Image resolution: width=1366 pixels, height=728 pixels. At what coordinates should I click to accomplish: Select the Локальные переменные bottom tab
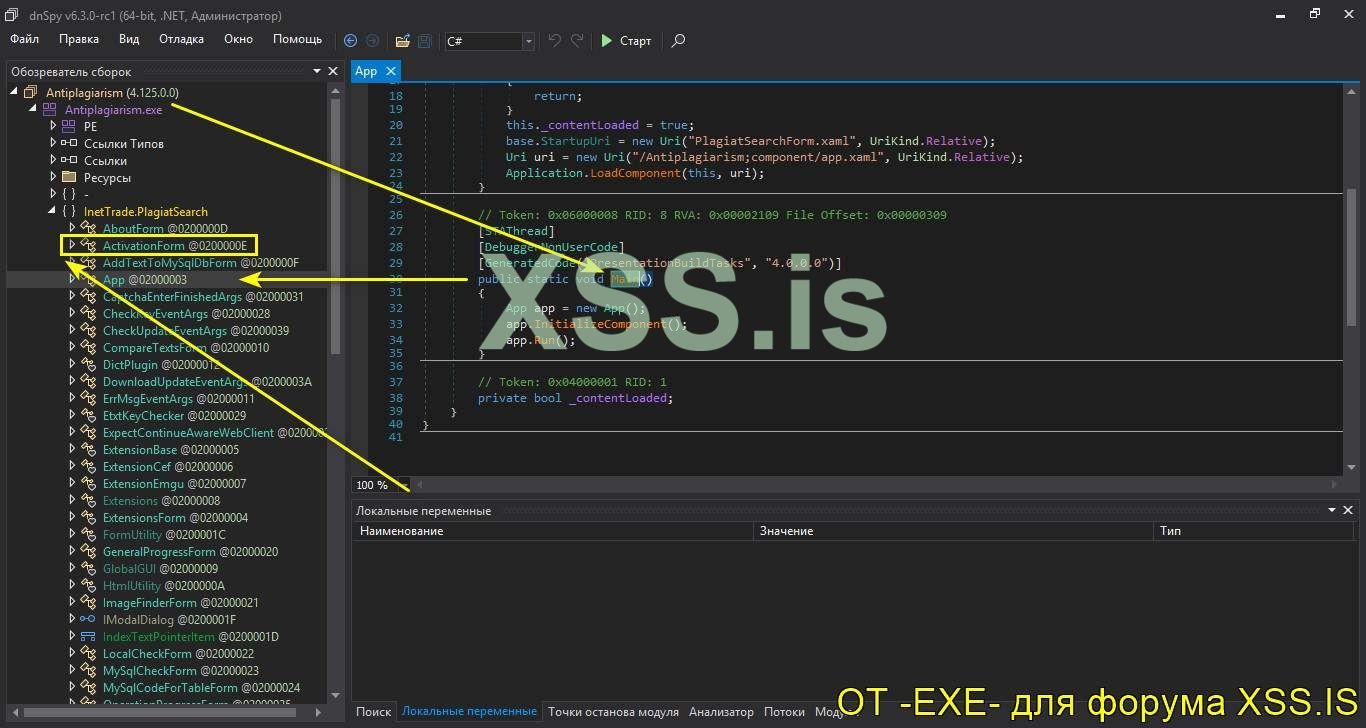pos(469,712)
